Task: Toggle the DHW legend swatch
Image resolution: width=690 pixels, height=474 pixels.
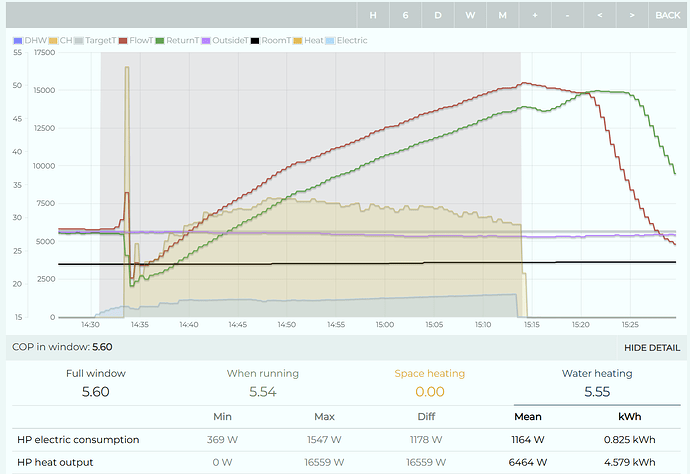Action: 18,40
